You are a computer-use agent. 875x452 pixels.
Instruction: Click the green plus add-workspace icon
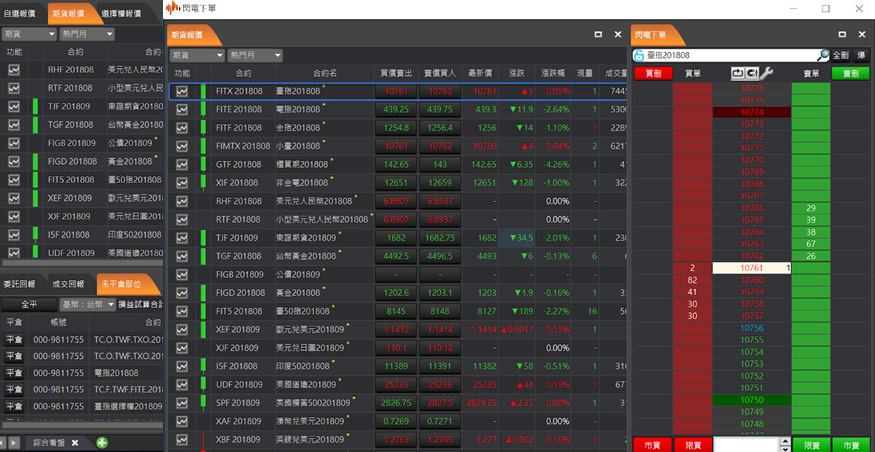[102, 442]
